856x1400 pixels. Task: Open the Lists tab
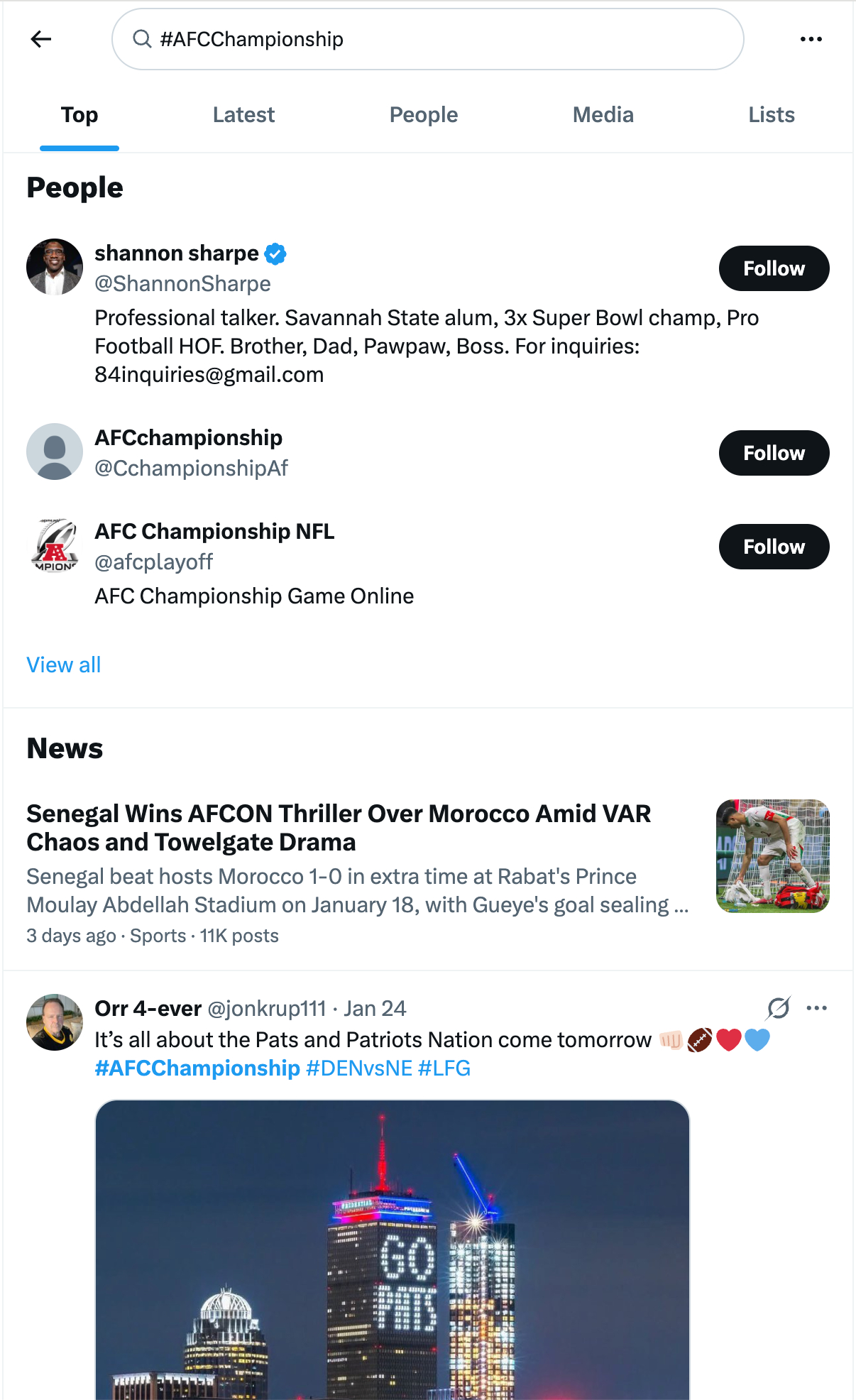click(772, 115)
